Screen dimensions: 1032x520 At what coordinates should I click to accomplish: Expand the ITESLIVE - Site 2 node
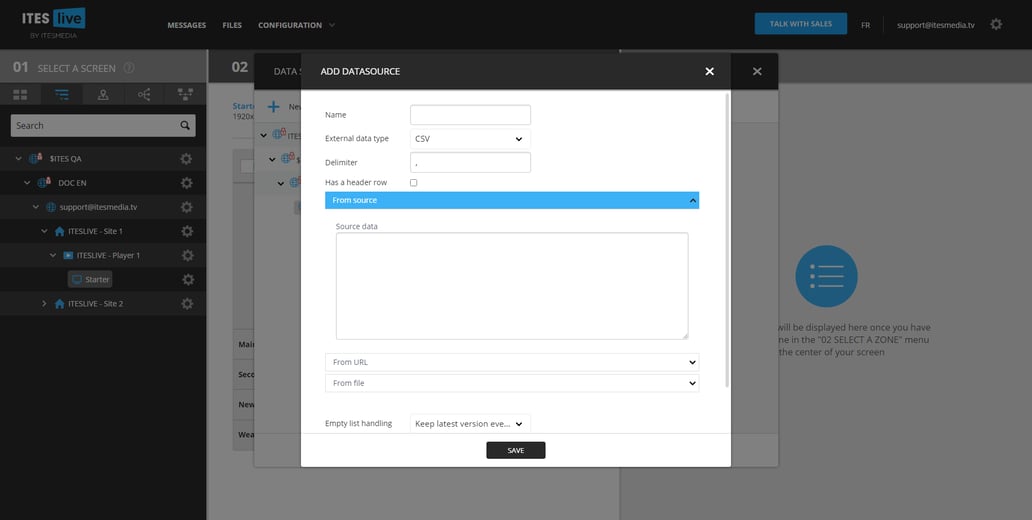coord(44,303)
